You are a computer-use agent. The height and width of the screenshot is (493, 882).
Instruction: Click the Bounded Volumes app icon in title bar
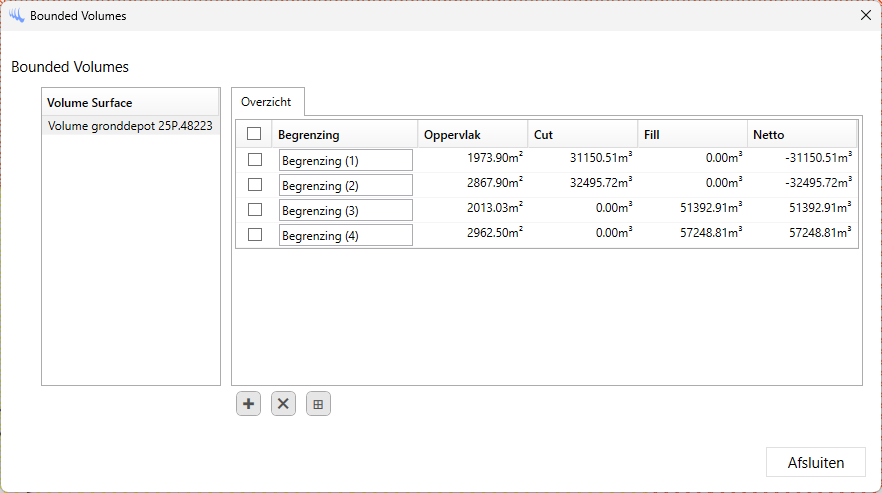[x=16, y=16]
